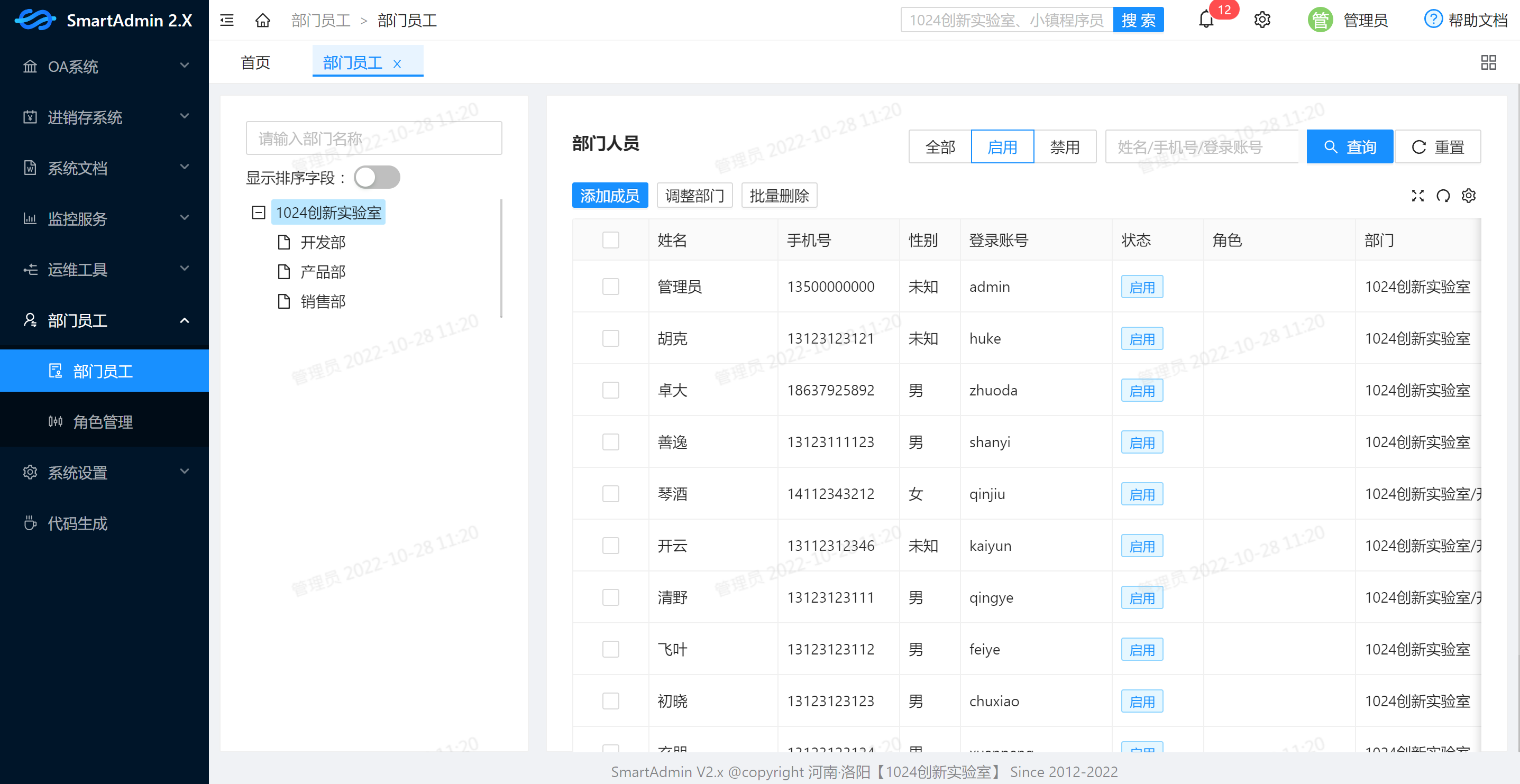Collapse the 1024创新实验室 tree node
Screen dimensions: 1520x784
pyautogui.click(x=259, y=213)
